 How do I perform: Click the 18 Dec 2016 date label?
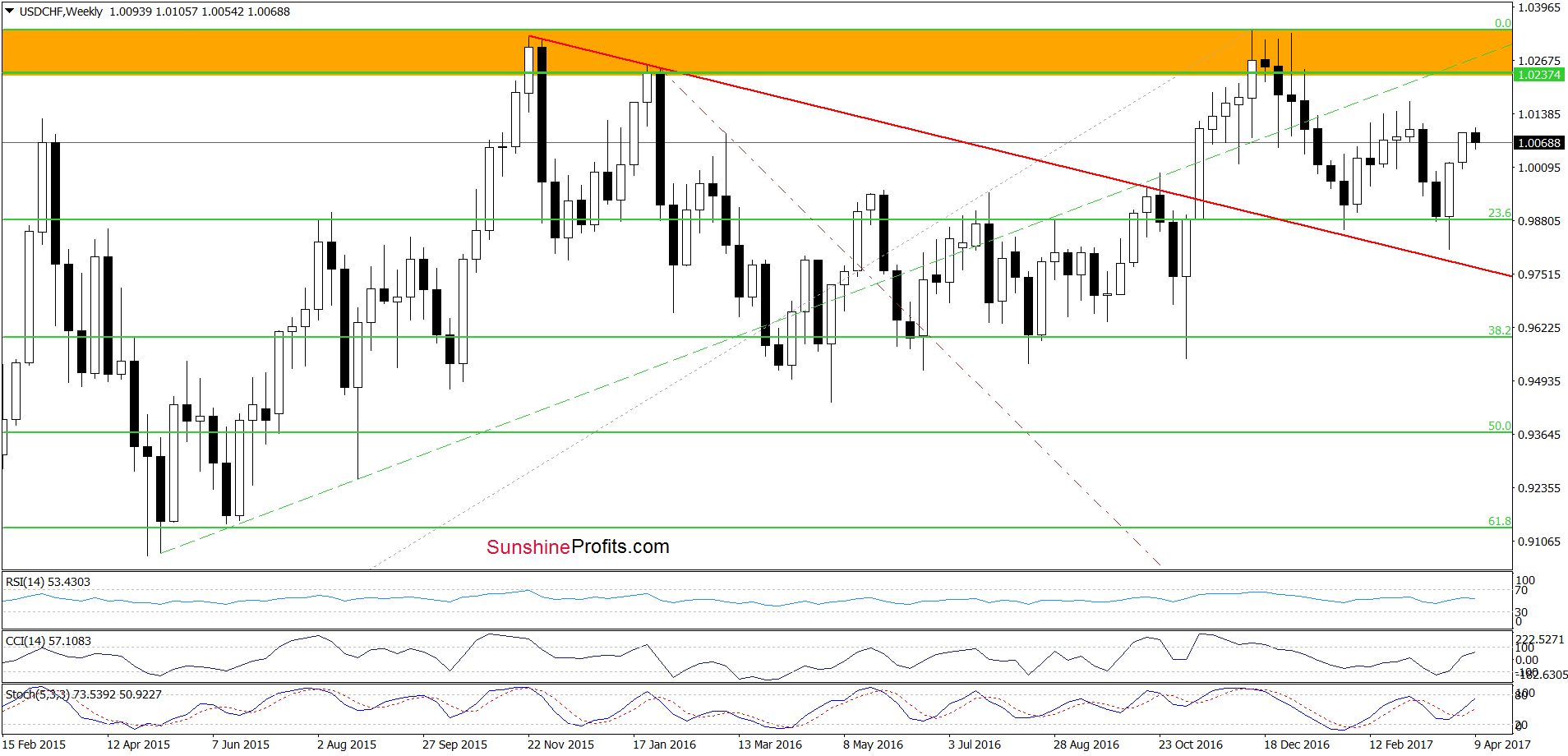click(x=1296, y=744)
